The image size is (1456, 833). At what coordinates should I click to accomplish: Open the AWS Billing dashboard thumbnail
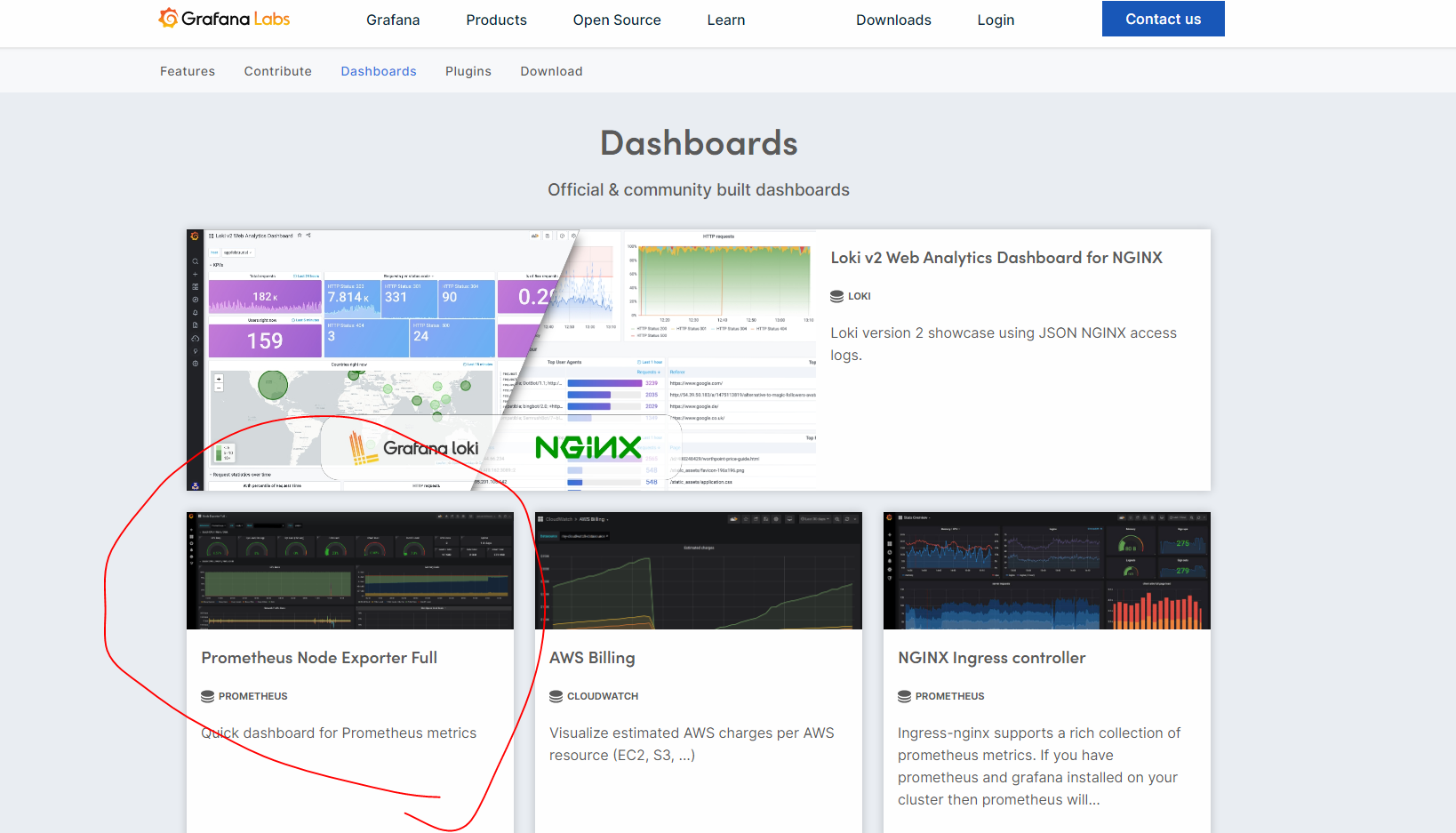699,571
